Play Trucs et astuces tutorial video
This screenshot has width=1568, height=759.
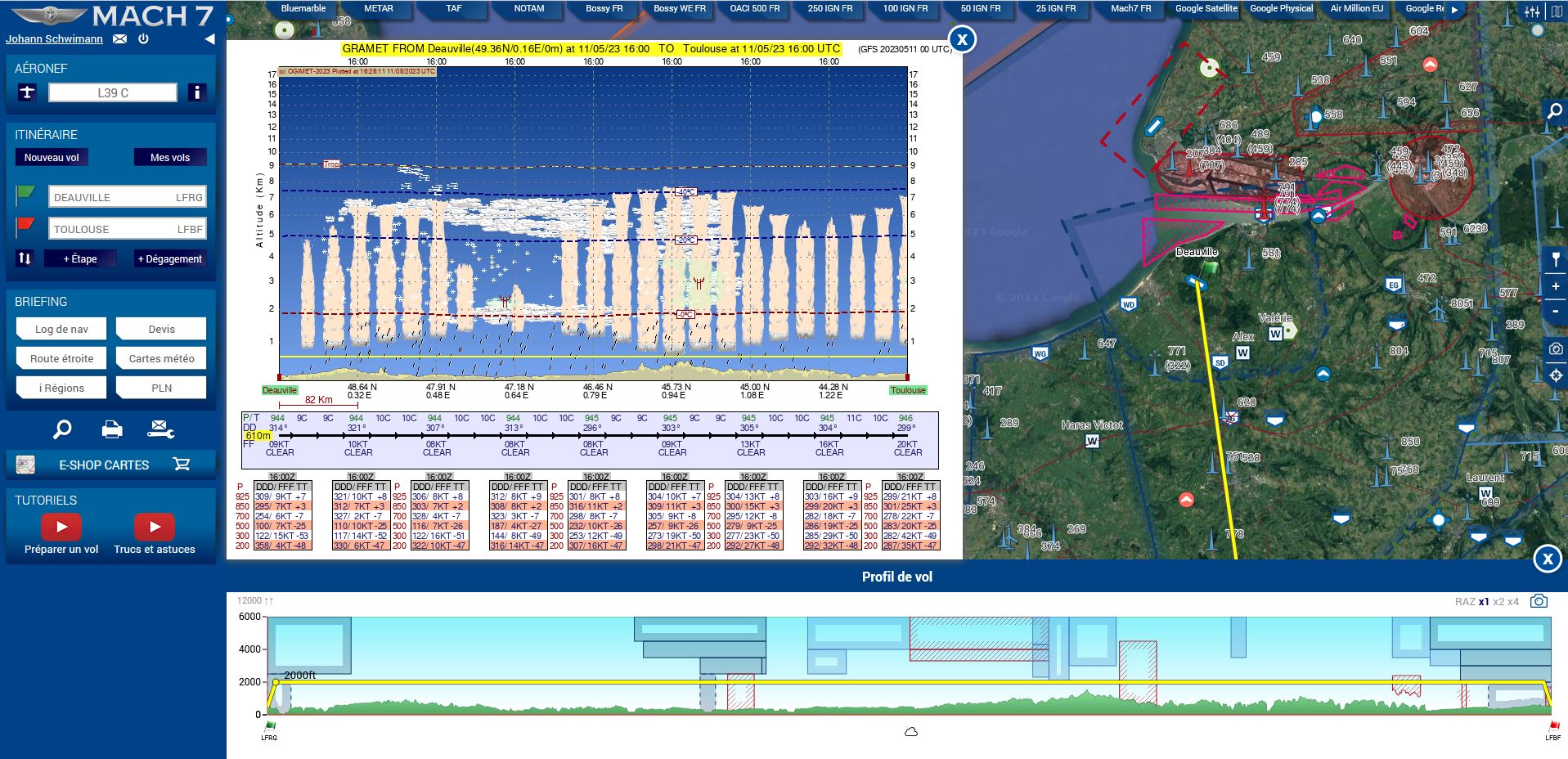click(155, 527)
